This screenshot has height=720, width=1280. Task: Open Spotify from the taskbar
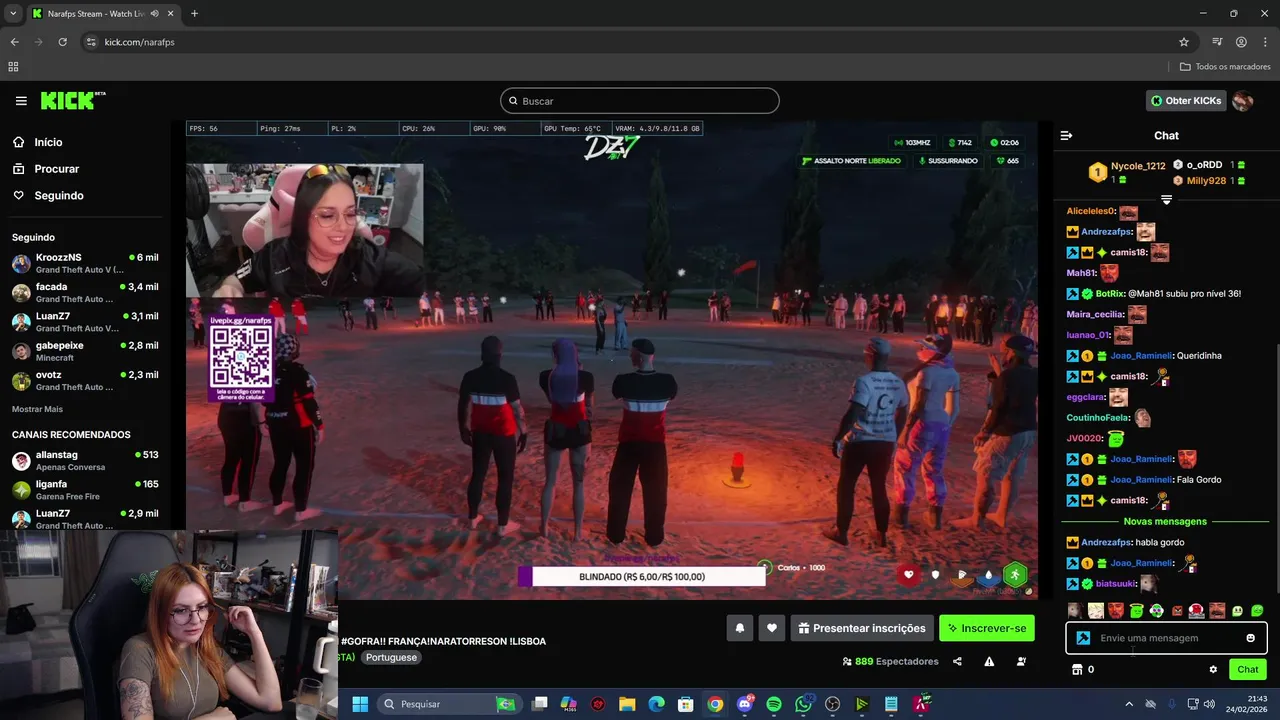pos(774,704)
